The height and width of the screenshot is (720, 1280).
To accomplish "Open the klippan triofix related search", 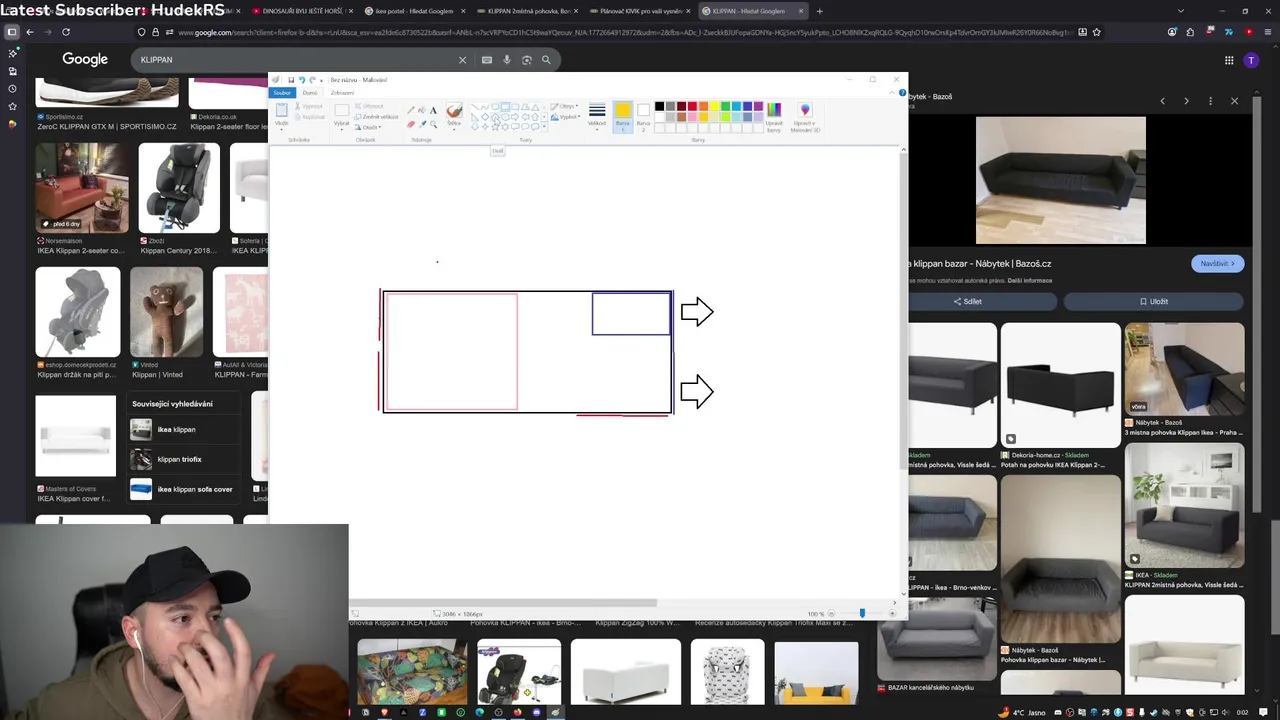I will [185, 459].
